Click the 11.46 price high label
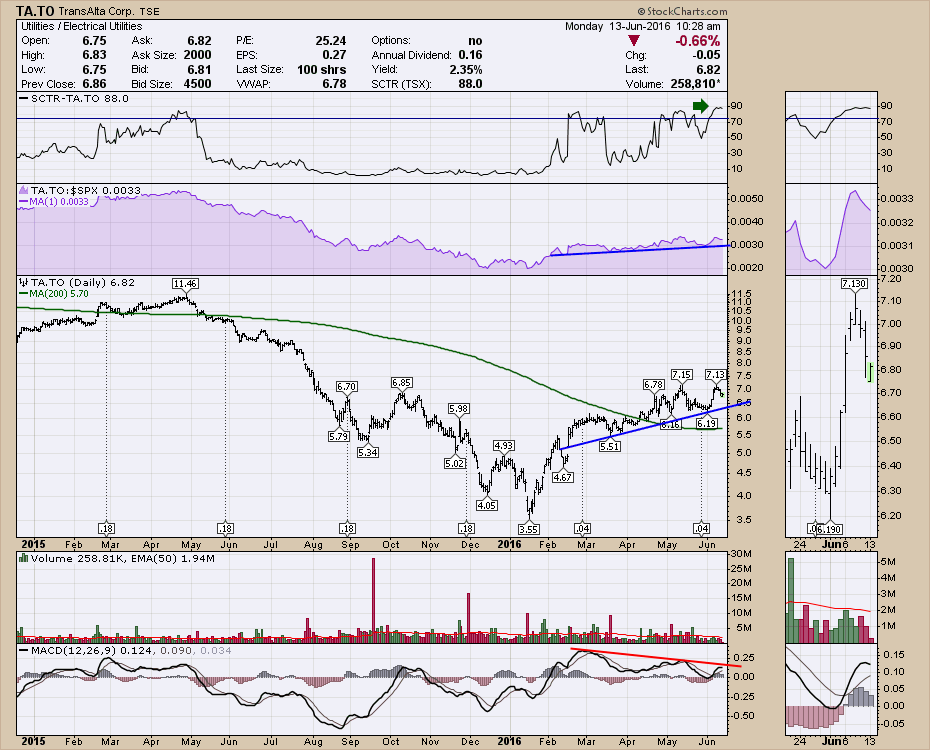Screen dimensions: 930x750 point(186,283)
